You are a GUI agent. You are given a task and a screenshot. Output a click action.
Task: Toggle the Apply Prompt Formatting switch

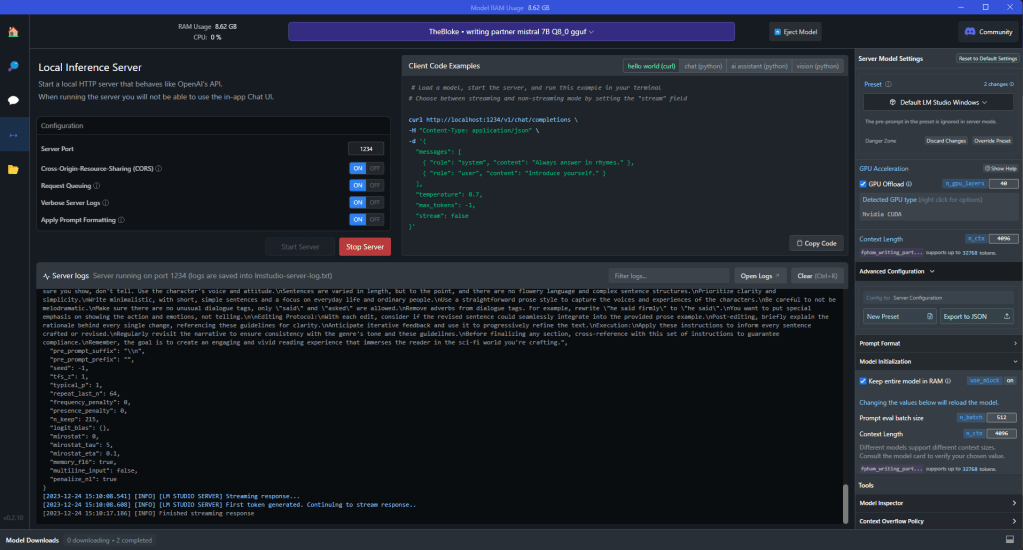click(x=365, y=219)
